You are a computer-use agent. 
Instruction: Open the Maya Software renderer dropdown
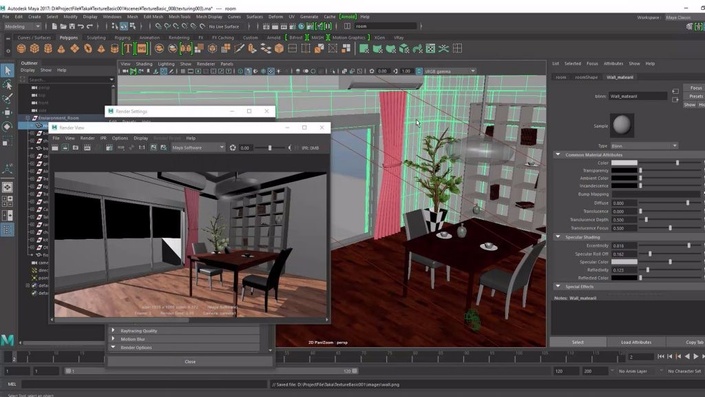click(198, 147)
